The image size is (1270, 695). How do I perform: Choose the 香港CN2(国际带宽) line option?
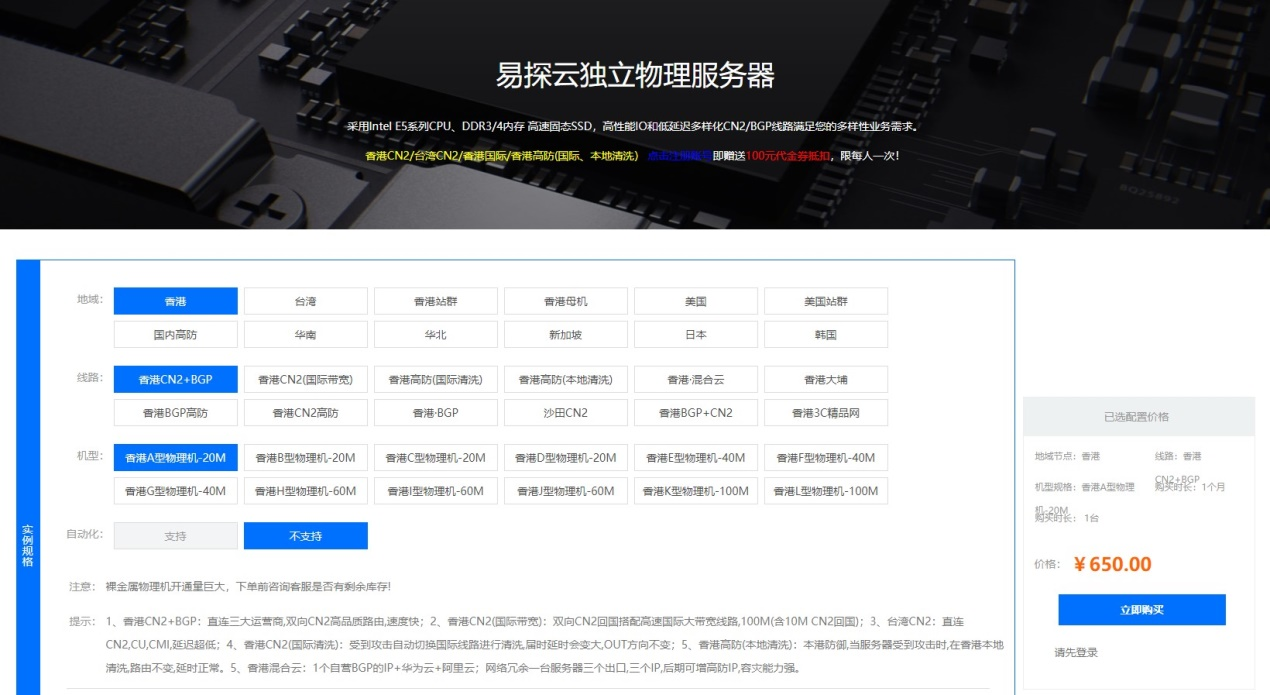[x=306, y=379]
